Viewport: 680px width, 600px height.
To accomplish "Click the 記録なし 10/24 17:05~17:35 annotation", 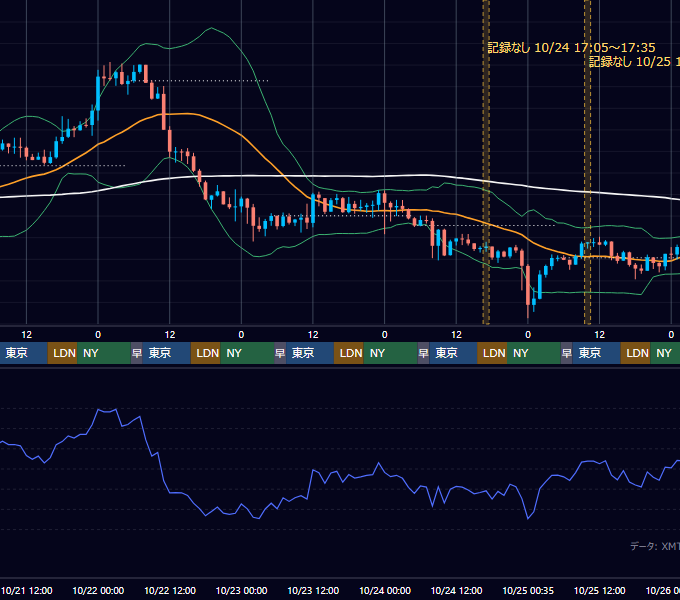I will [x=571, y=48].
